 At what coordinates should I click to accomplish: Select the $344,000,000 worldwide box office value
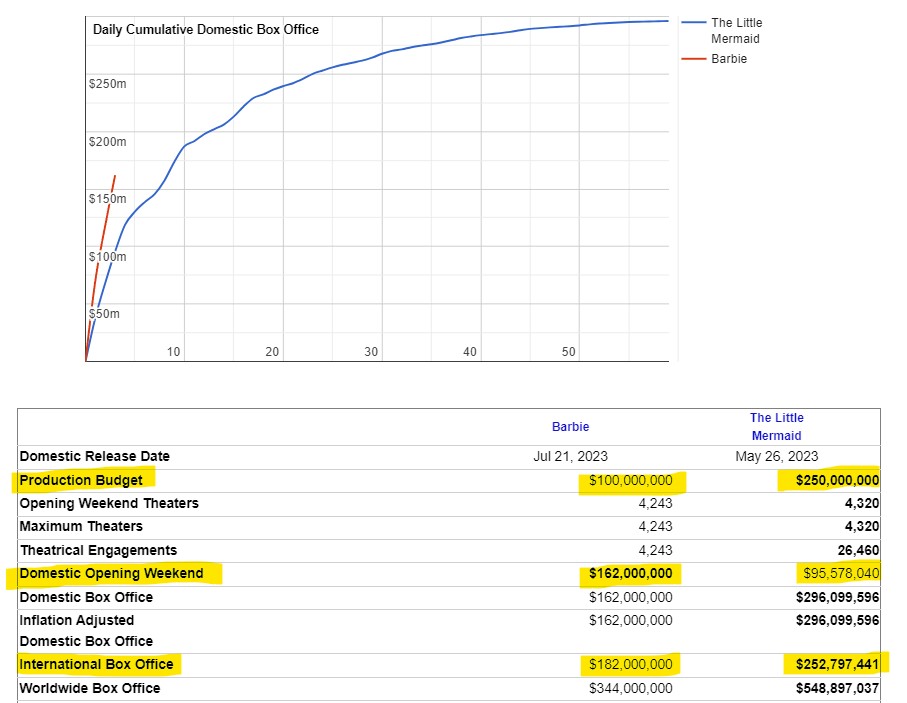click(x=630, y=688)
